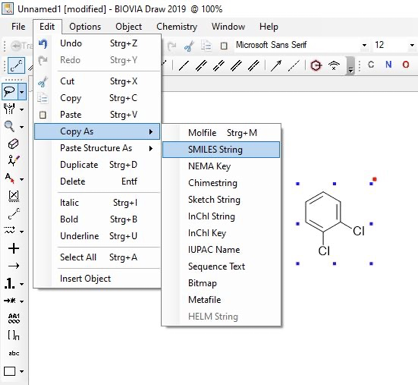Open the Object menu
The image size is (418, 386).
[x=129, y=27]
